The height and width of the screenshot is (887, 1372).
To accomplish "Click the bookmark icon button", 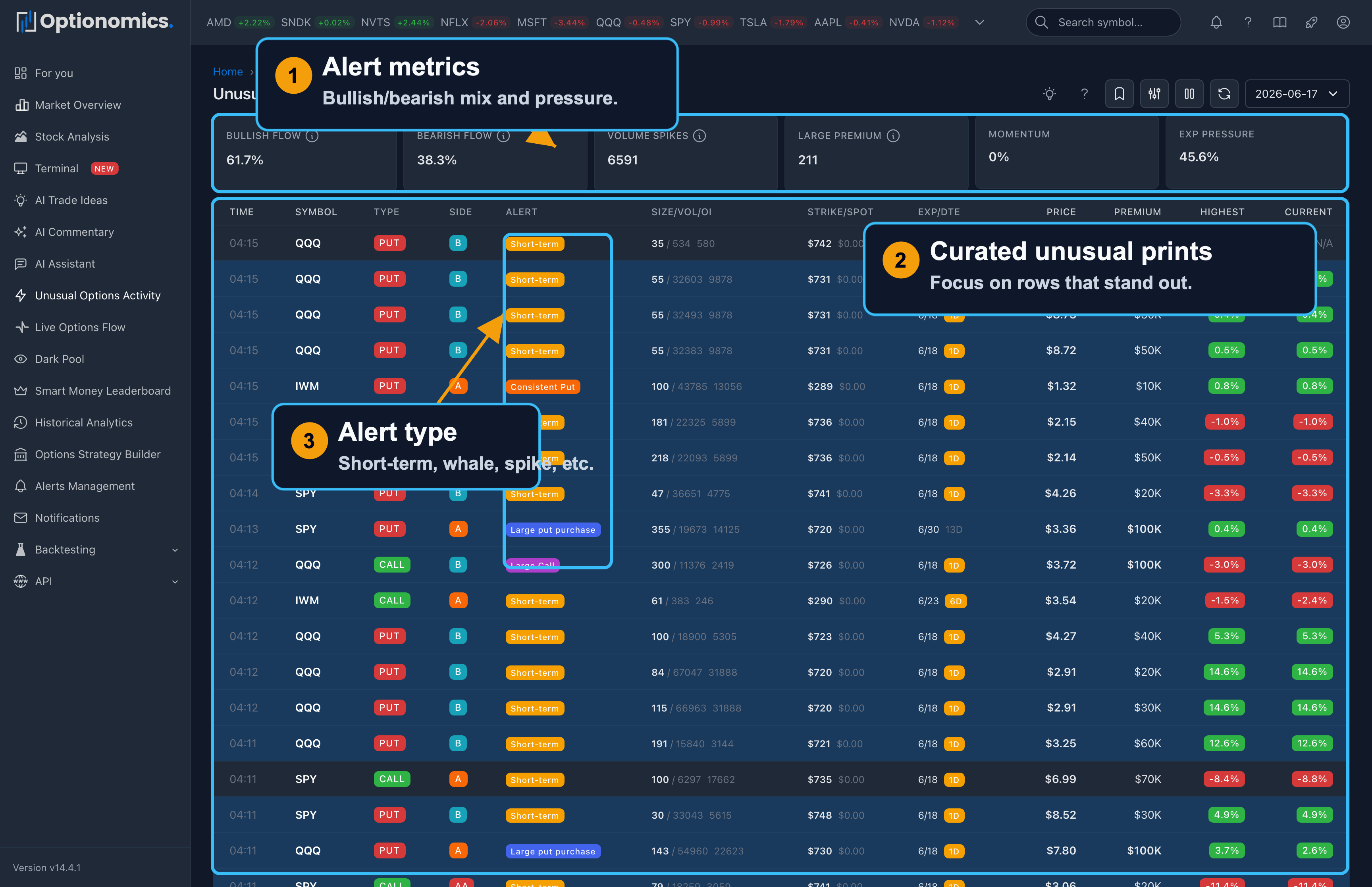I will (x=1119, y=94).
